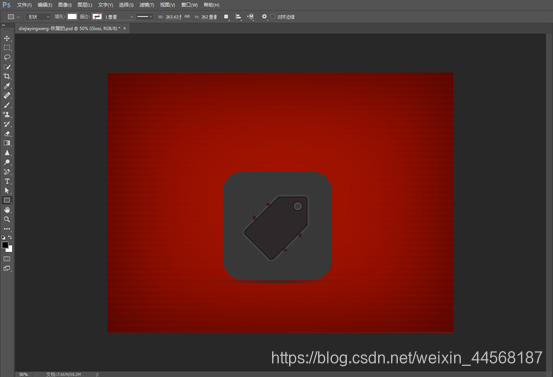Screen dimensions: 553x377
Task: Click the white background color swatch
Action: coord(10,249)
